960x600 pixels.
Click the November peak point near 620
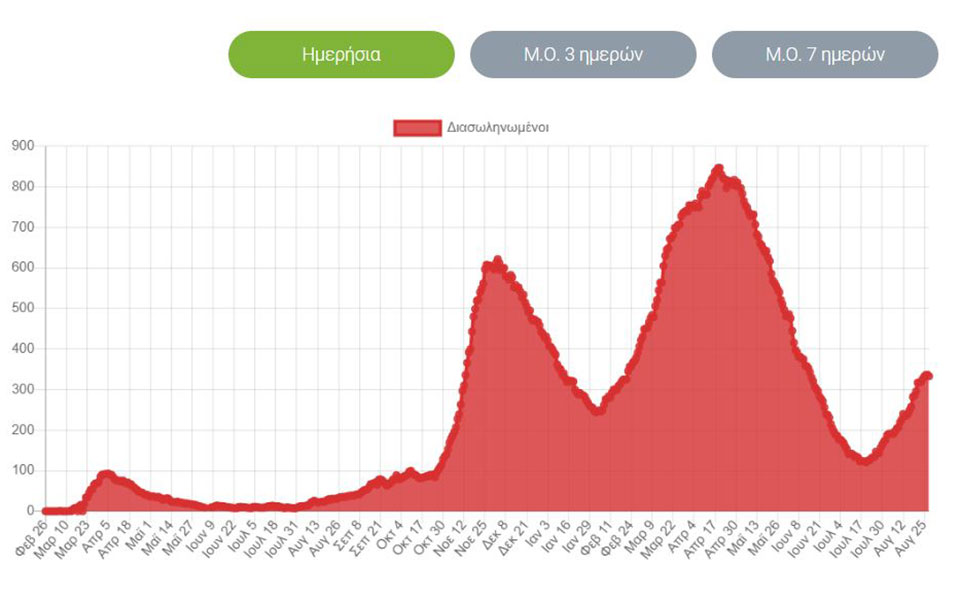click(x=497, y=261)
